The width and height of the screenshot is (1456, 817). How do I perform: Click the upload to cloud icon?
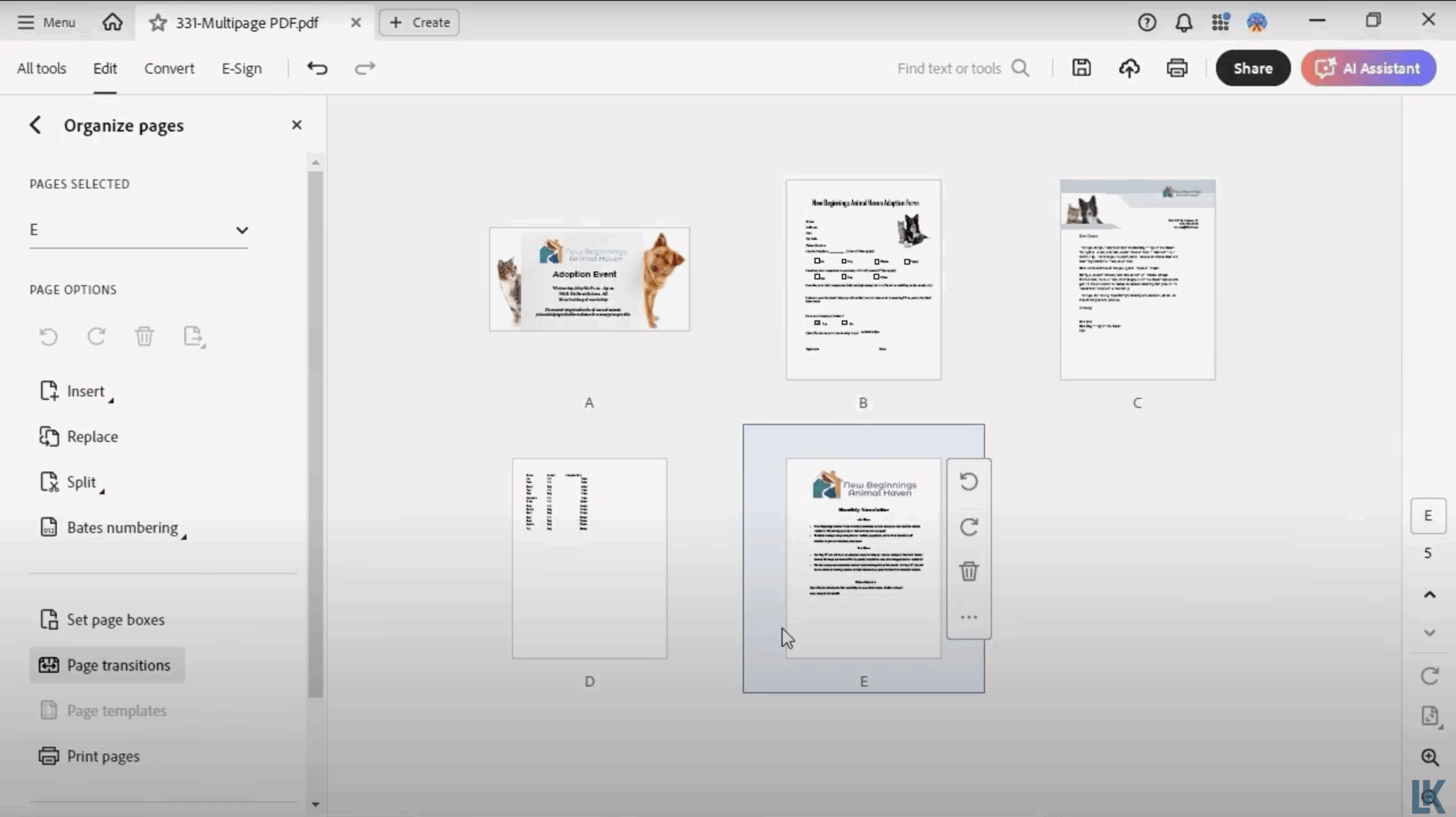(x=1129, y=68)
